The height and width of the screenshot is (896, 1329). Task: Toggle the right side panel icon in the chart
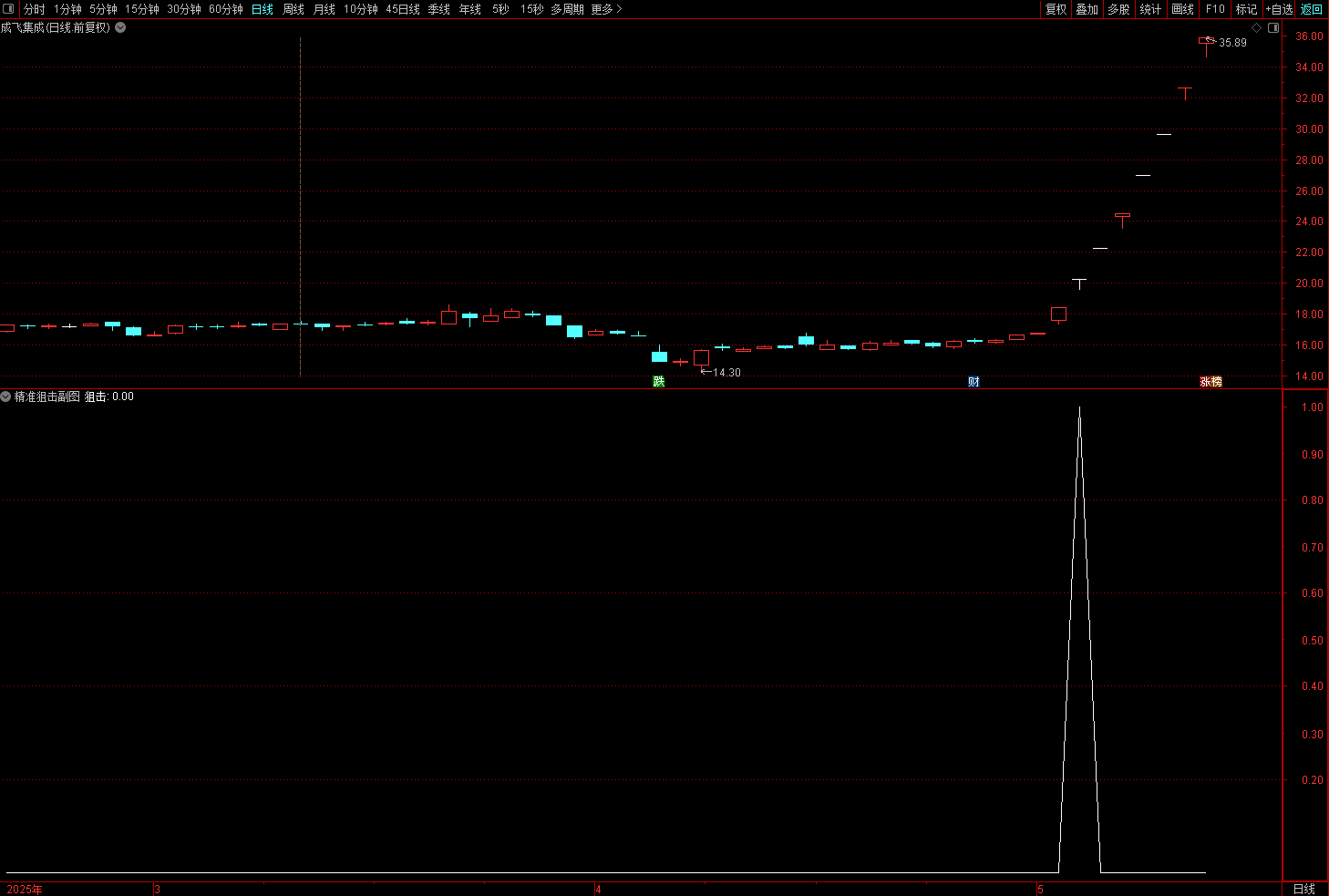[x=1273, y=28]
